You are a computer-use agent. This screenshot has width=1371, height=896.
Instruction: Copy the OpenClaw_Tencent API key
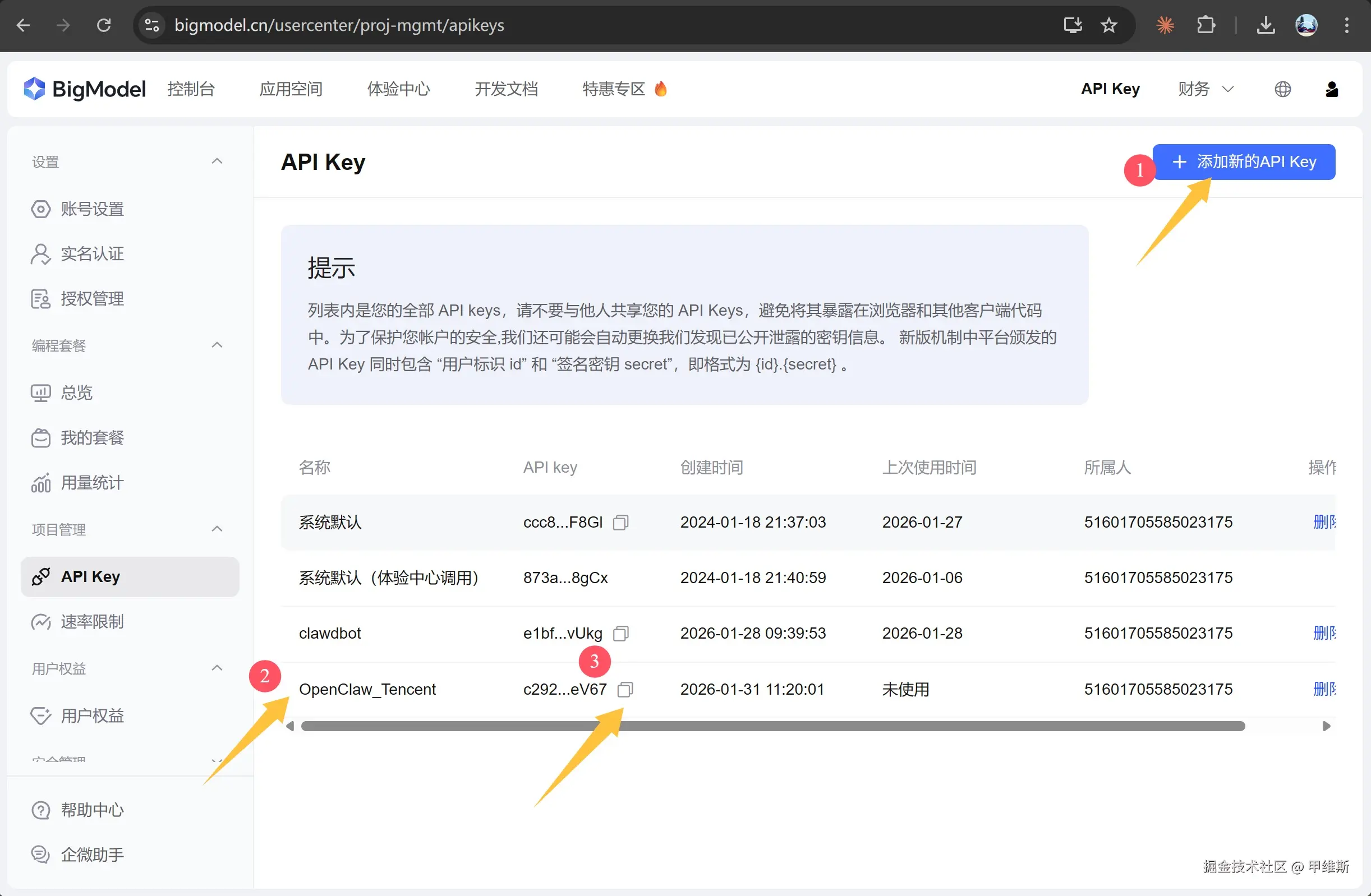pos(625,689)
